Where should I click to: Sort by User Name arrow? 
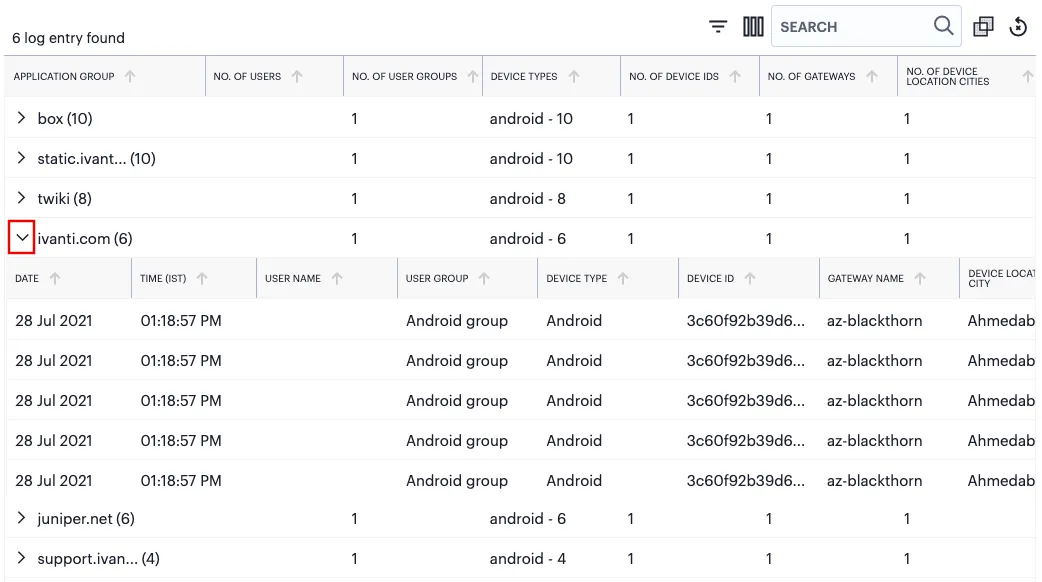click(x=337, y=278)
